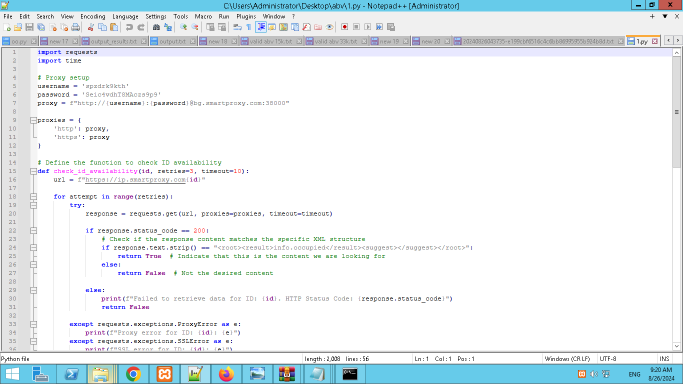Open Find with the binoculars icon

[156, 27]
